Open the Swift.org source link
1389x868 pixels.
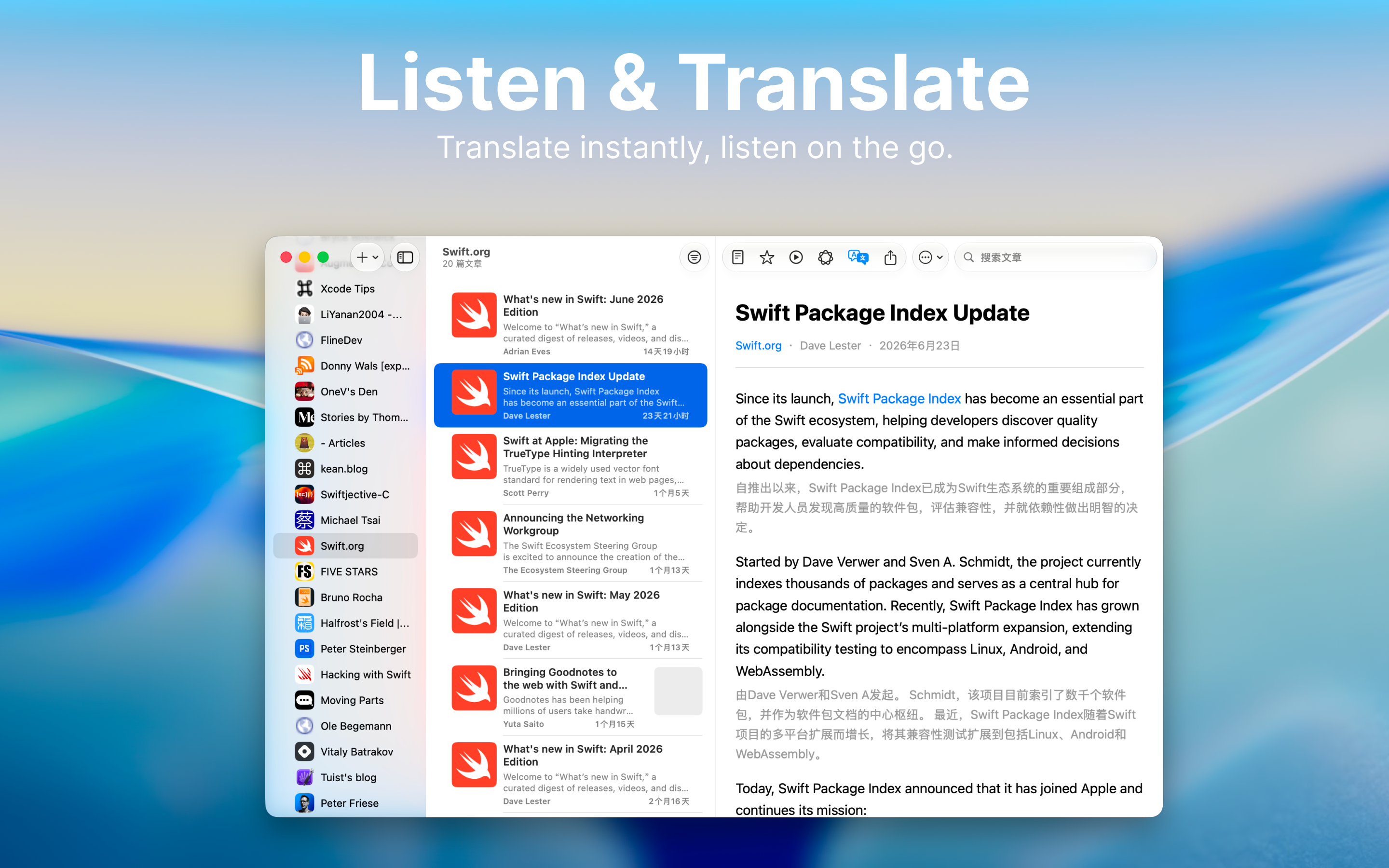tap(758, 346)
